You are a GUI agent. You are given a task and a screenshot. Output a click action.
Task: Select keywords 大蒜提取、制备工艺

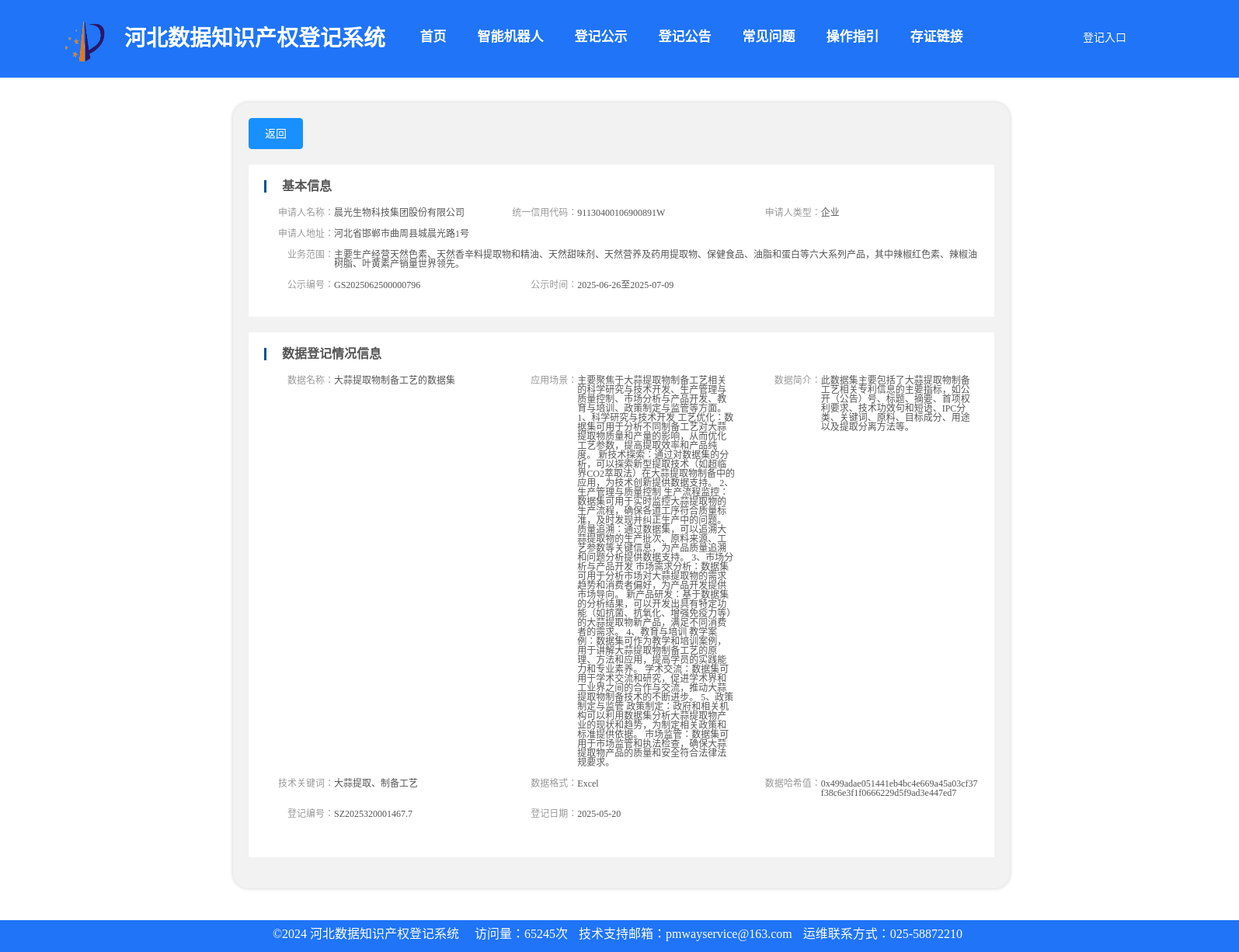pyautogui.click(x=376, y=783)
